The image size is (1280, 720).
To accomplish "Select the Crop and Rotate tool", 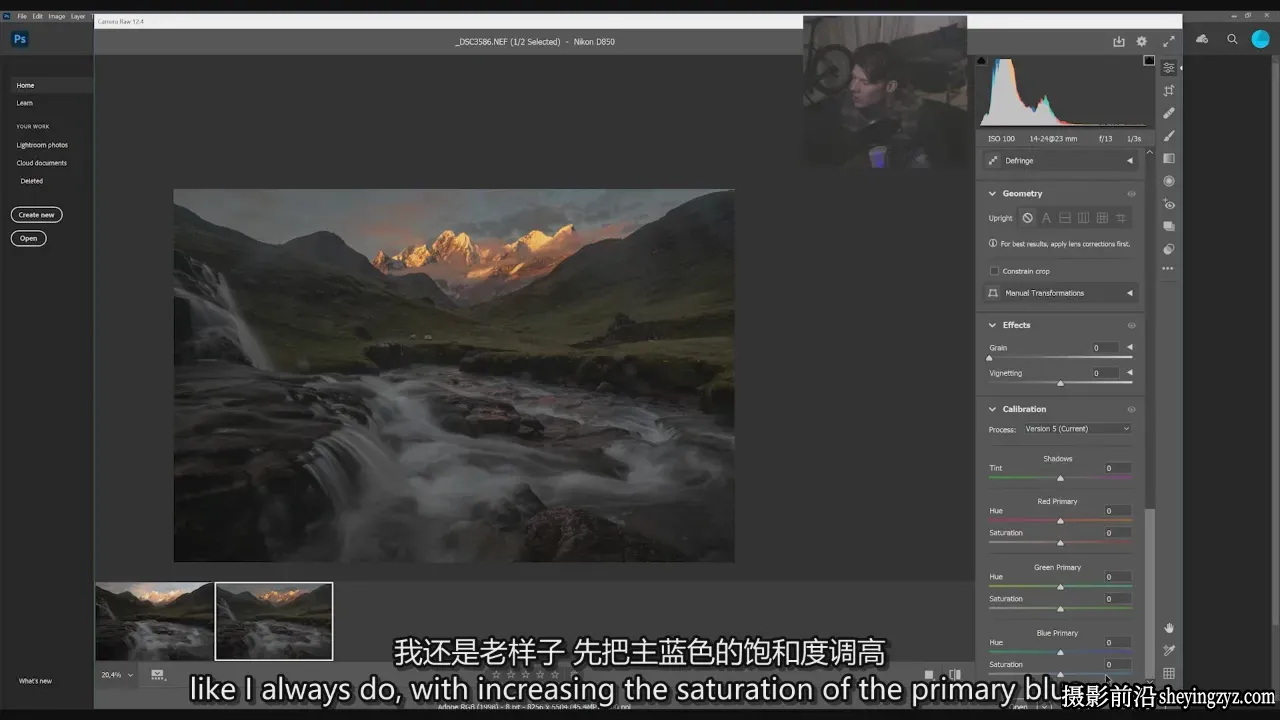I will (1168, 90).
